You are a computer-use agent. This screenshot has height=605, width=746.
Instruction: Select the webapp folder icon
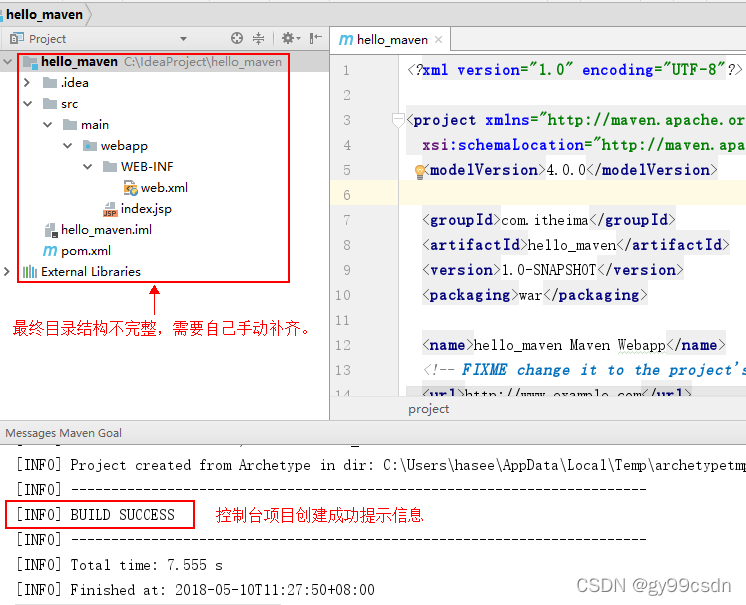pos(89,146)
